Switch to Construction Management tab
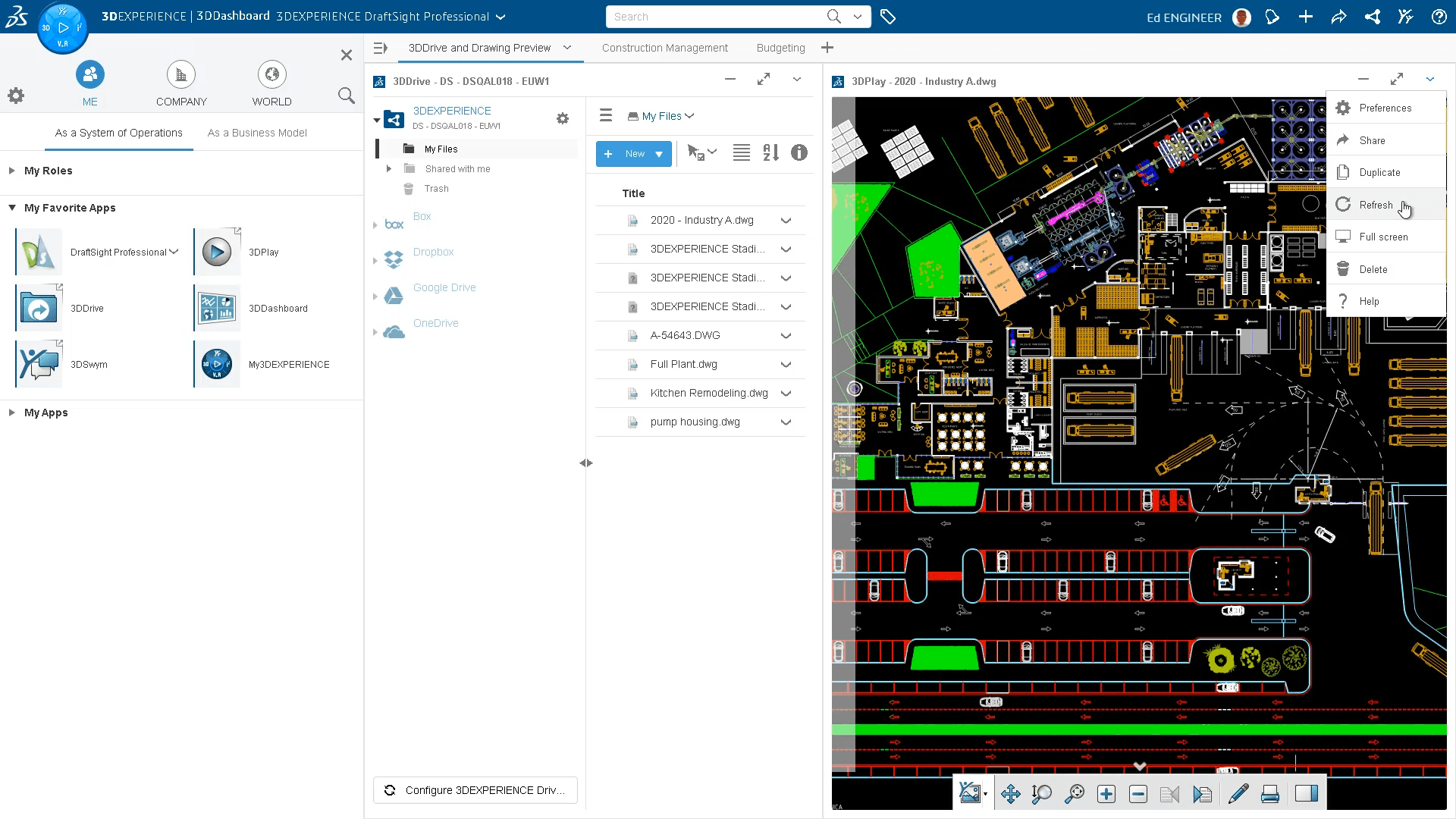This screenshot has height=819, width=1456. click(664, 48)
